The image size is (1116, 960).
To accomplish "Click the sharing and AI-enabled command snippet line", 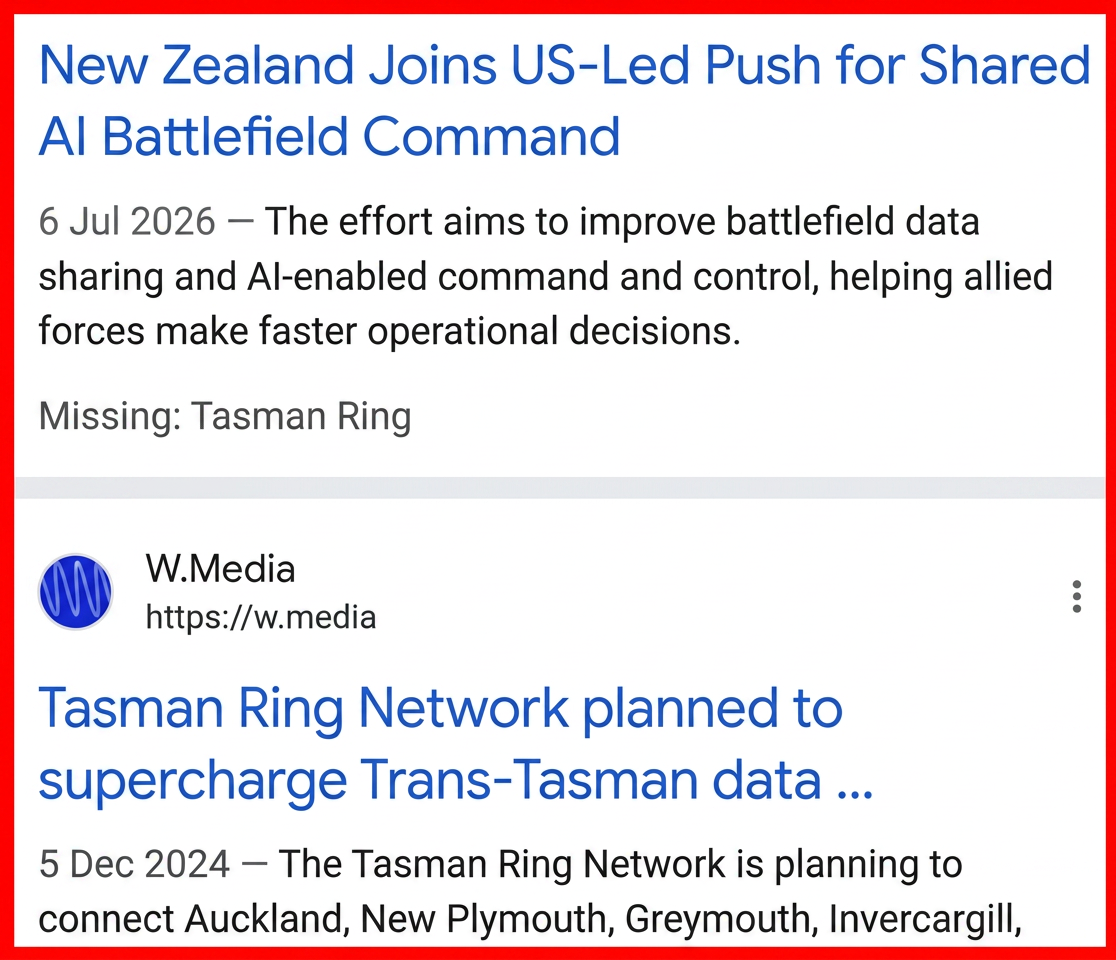I will 545,277.
